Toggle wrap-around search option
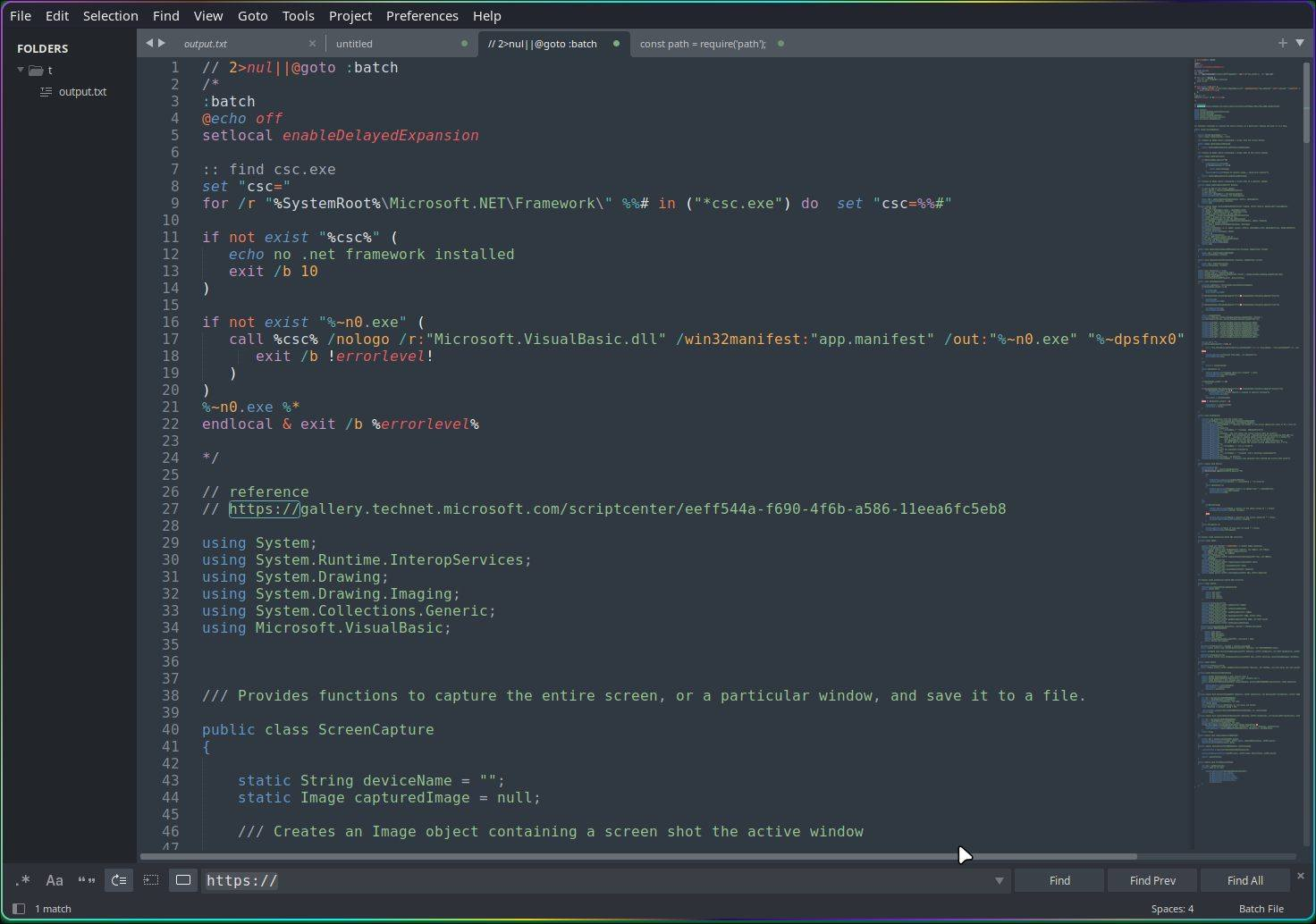This screenshot has width=1316, height=924. point(119,880)
